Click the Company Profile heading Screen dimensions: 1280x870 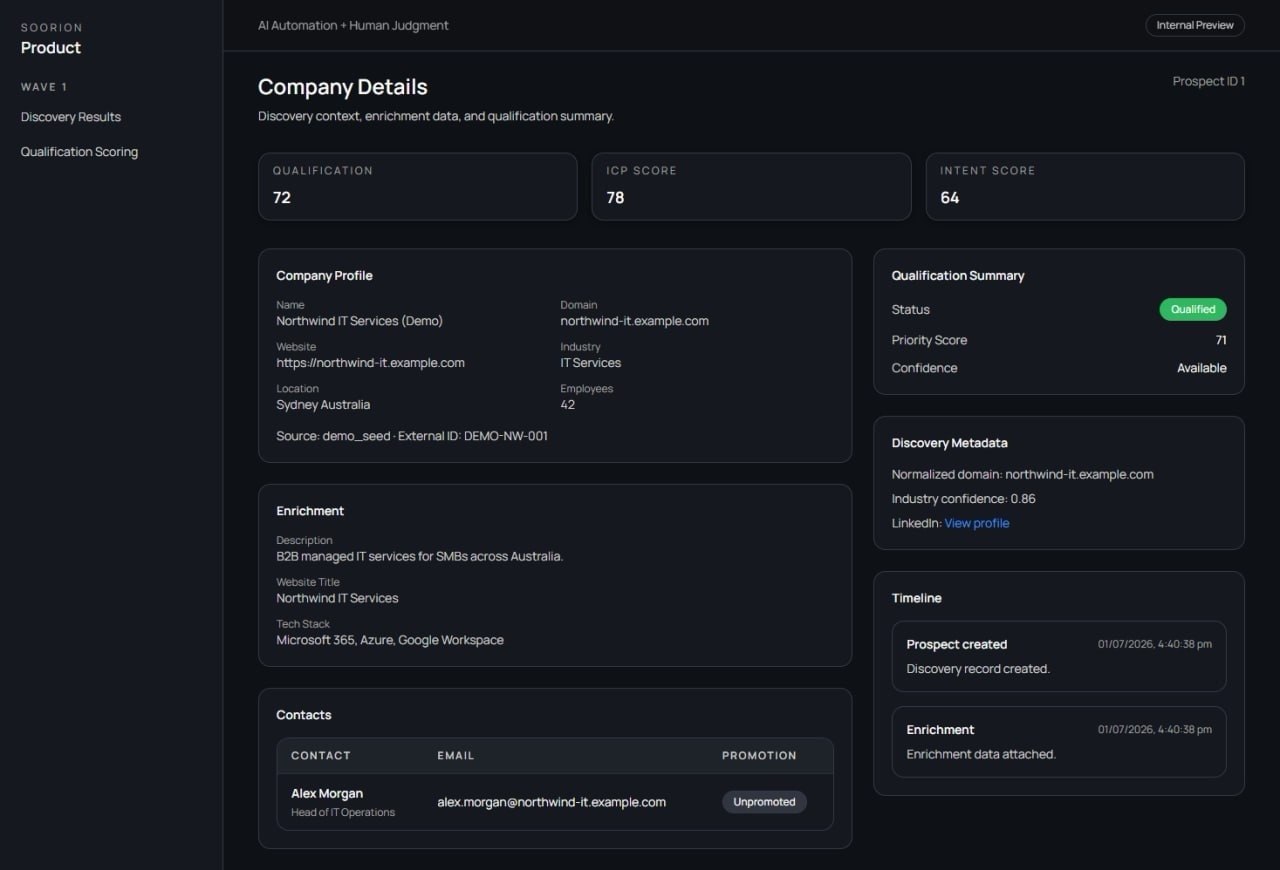(x=324, y=276)
